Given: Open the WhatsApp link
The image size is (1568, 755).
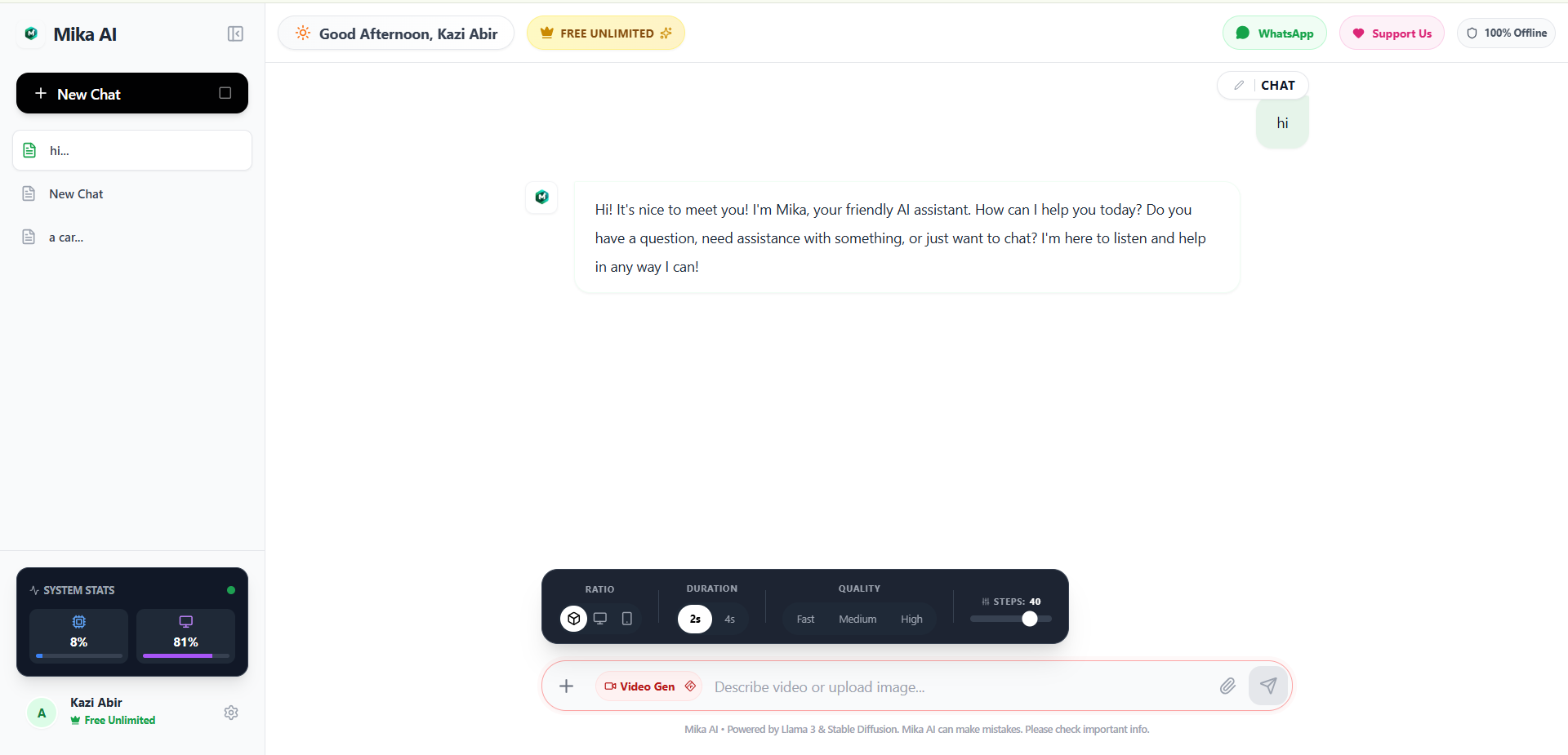Looking at the screenshot, I should click(x=1275, y=33).
